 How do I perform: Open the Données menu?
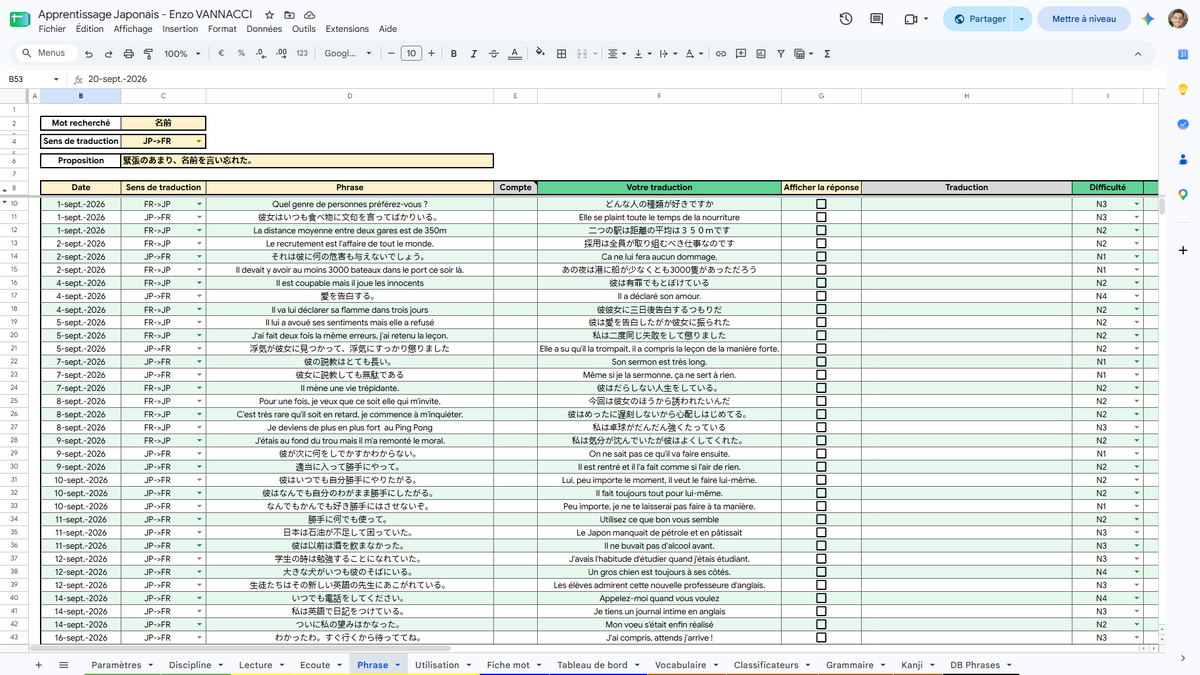[x=264, y=29]
